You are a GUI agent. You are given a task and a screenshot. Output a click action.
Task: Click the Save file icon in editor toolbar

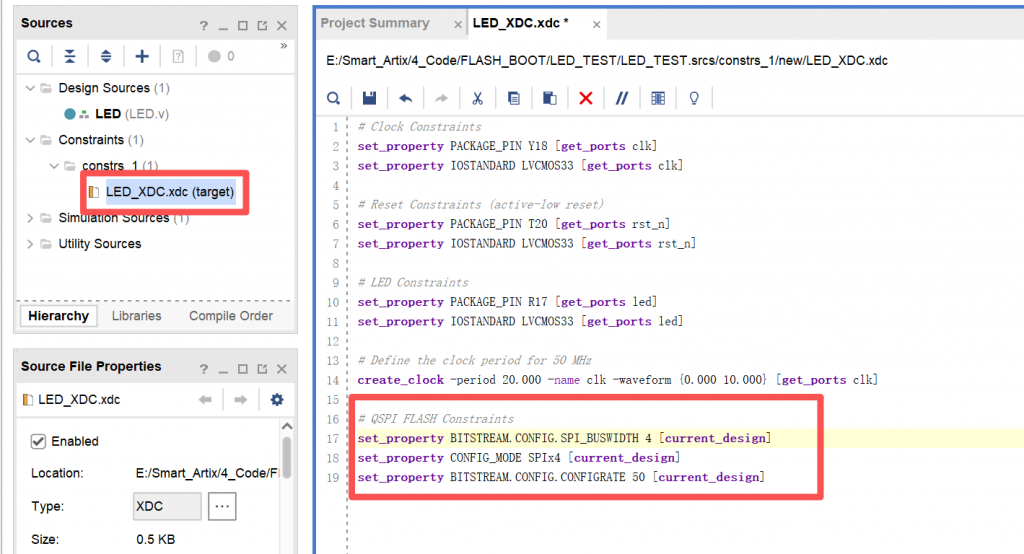pyautogui.click(x=369, y=98)
